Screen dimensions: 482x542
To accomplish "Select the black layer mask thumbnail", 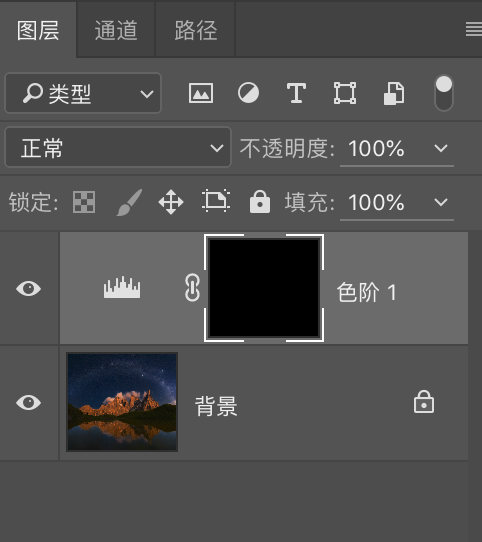I will (264, 288).
